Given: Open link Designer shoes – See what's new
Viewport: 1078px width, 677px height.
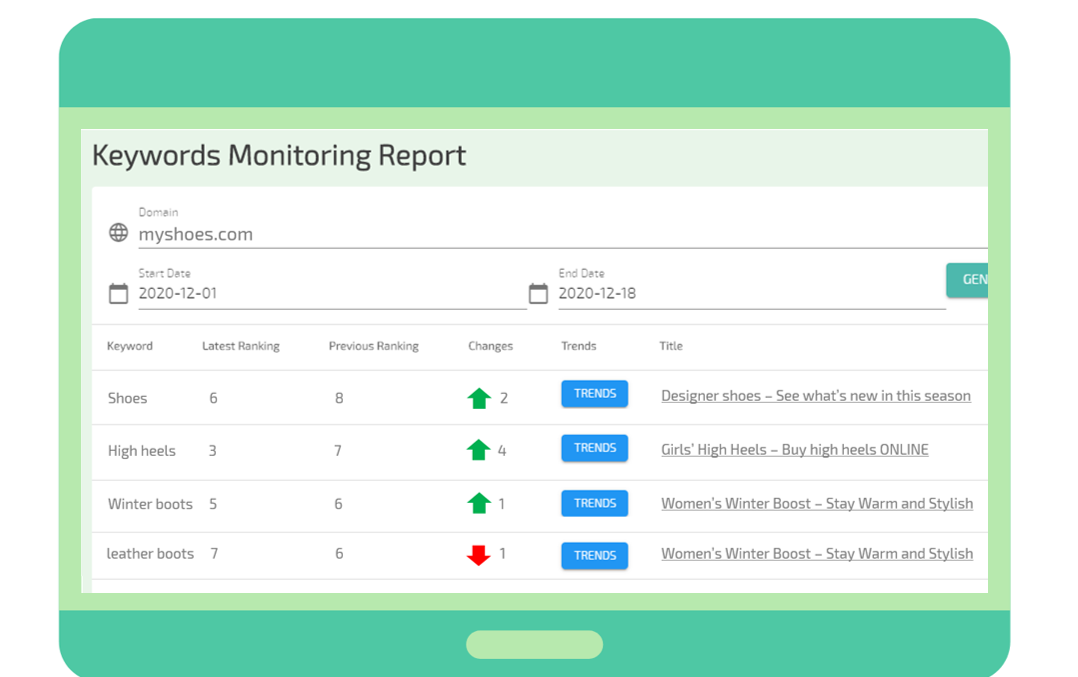Looking at the screenshot, I should (816, 396).
